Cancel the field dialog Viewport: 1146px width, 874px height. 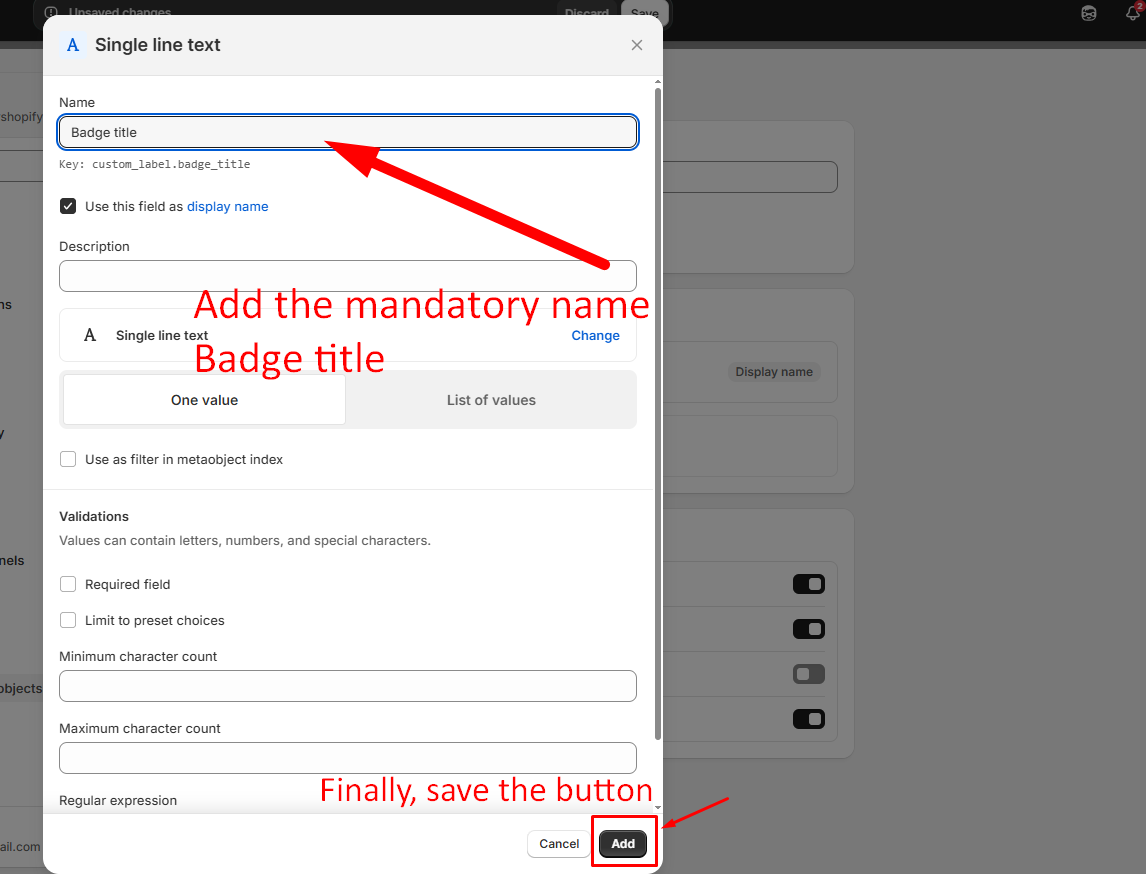(559, 844)
